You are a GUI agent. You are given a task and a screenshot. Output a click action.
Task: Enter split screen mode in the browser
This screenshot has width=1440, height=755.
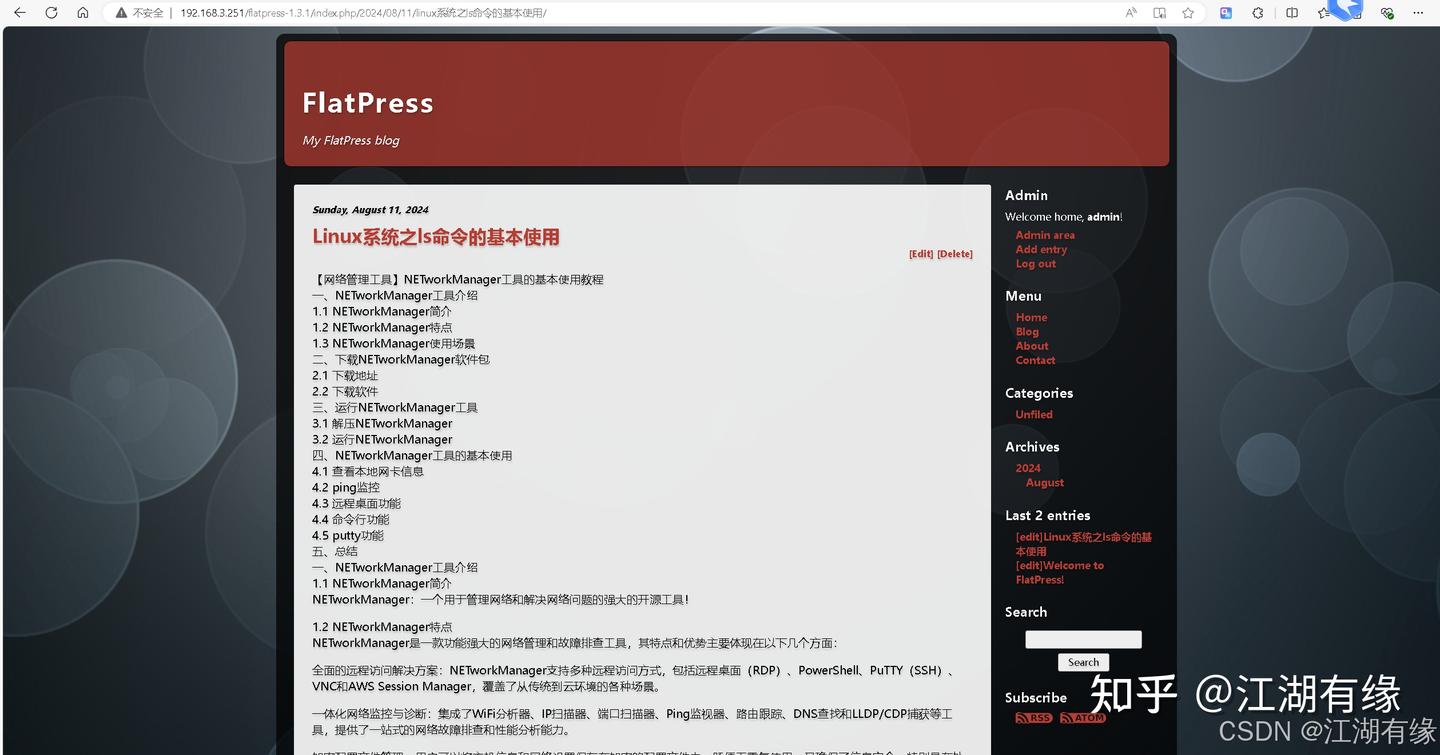(x=1290, y=13)
